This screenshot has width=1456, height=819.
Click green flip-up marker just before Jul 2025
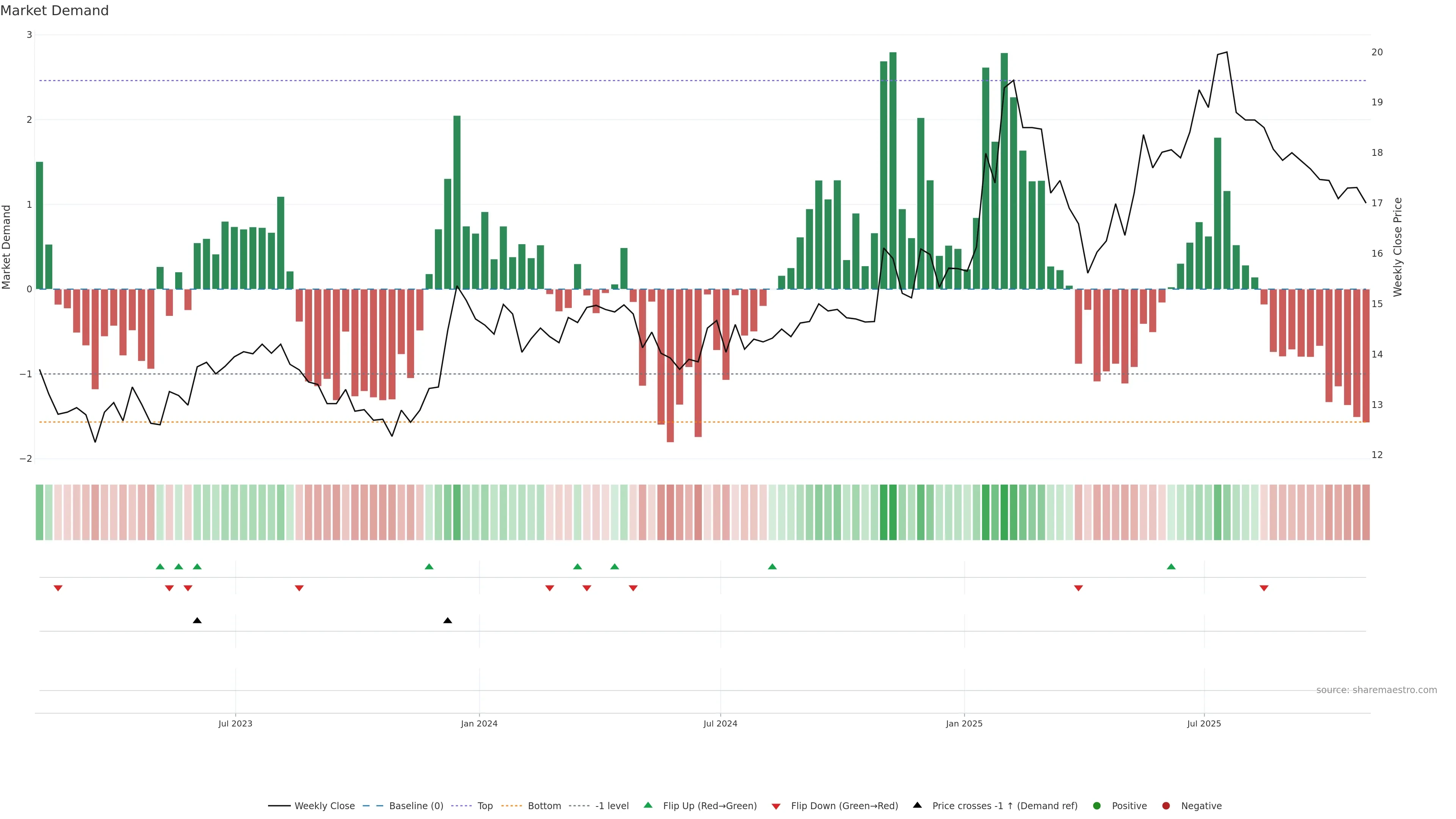click(1171, 566)
